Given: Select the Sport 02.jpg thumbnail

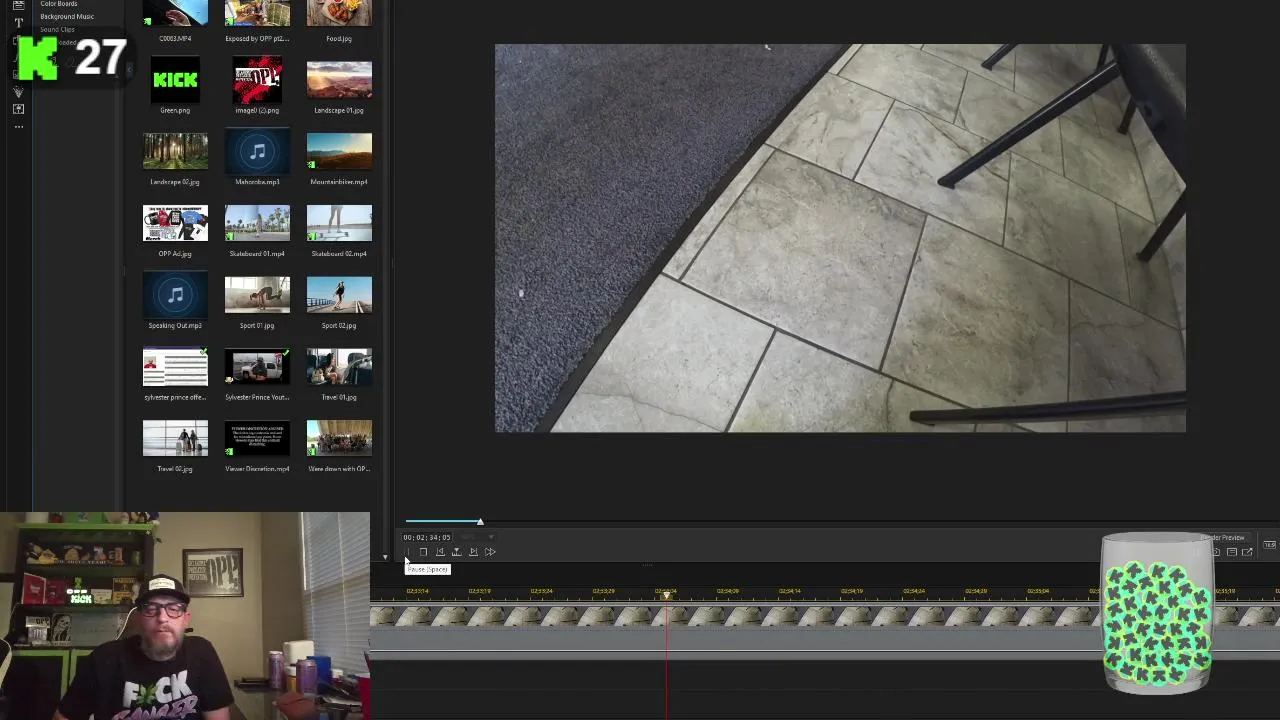Looking at the screenshot, I should 339,296.
